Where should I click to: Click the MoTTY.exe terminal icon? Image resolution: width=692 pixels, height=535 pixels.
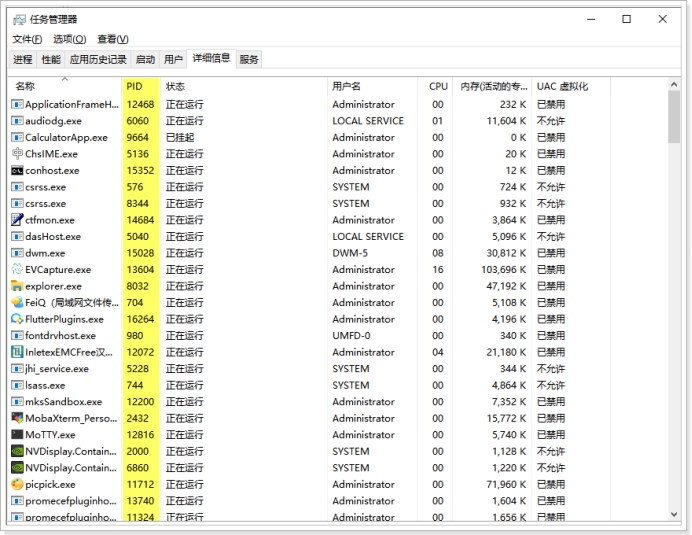pos(17,434)
